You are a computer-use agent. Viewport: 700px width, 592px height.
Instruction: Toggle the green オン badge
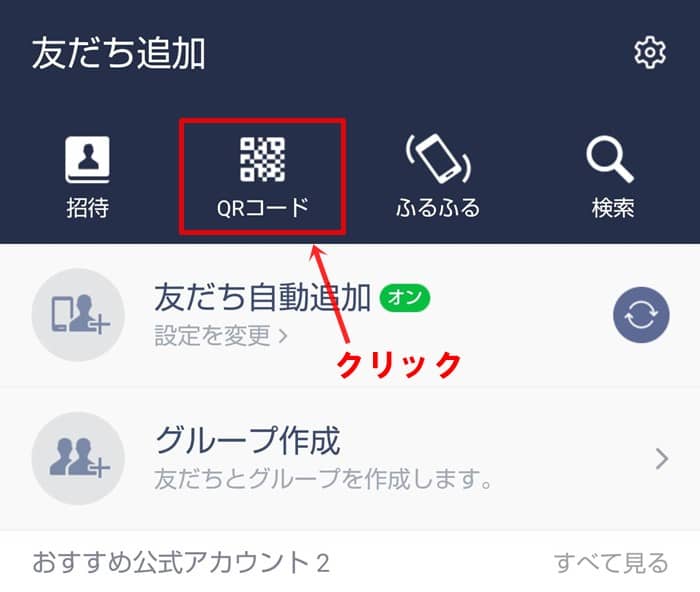coord(405,298)
